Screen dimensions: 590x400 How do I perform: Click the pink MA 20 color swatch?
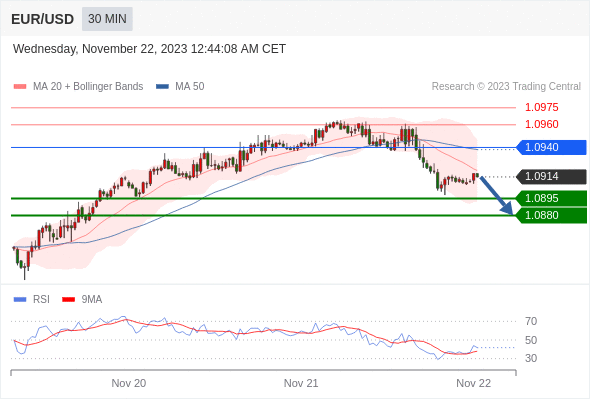tap(20, 87)
